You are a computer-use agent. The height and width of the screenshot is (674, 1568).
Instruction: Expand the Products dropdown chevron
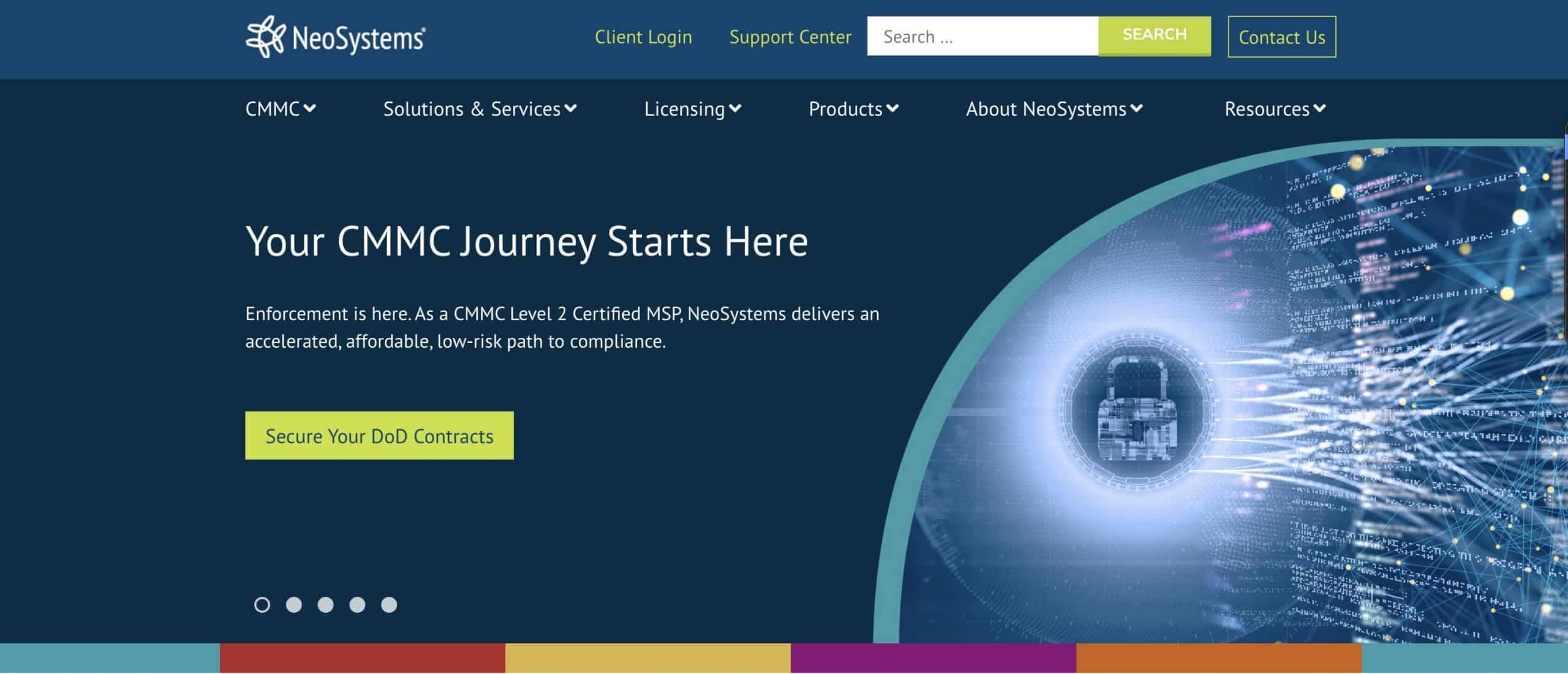892,108
